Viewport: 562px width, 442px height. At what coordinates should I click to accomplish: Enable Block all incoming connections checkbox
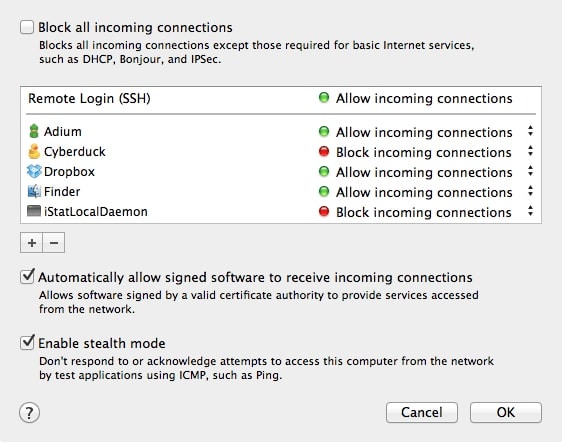pos(27,27)
